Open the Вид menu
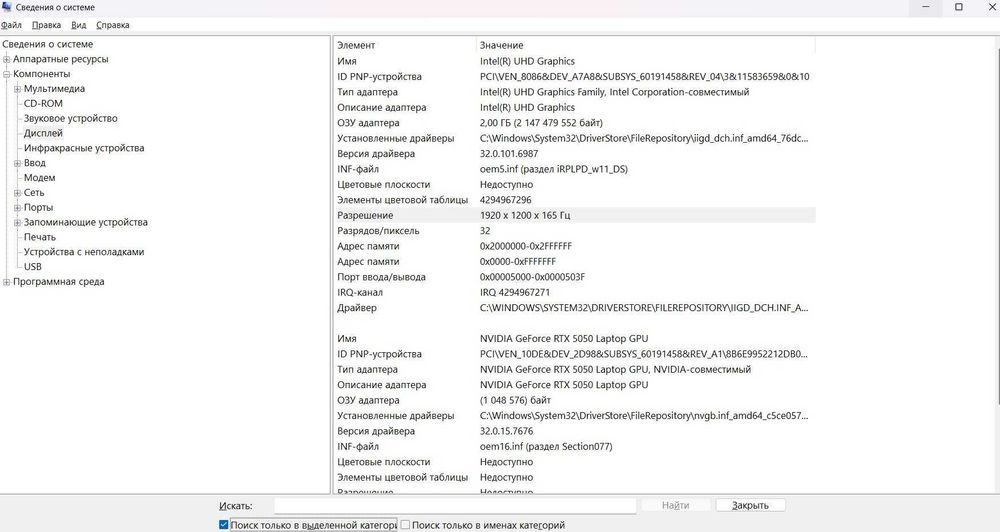The height and width of the screenshot is (532, 1000). pos(78,25)
